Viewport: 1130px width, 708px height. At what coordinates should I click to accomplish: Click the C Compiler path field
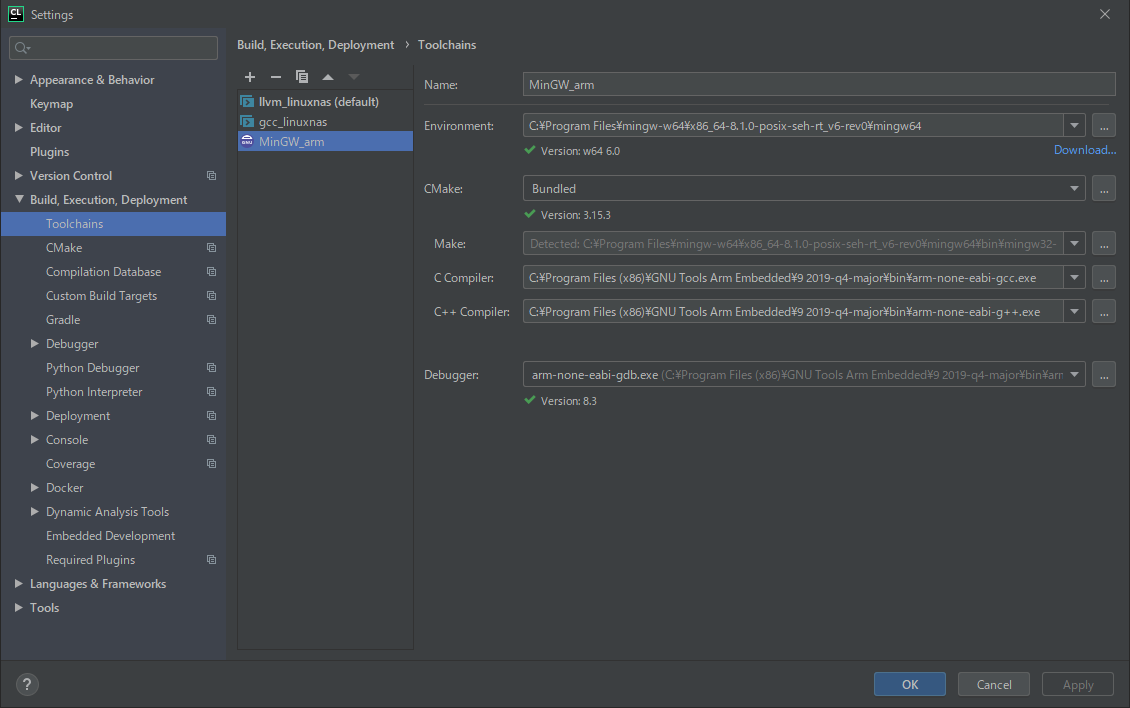click(x=793, y=278)
